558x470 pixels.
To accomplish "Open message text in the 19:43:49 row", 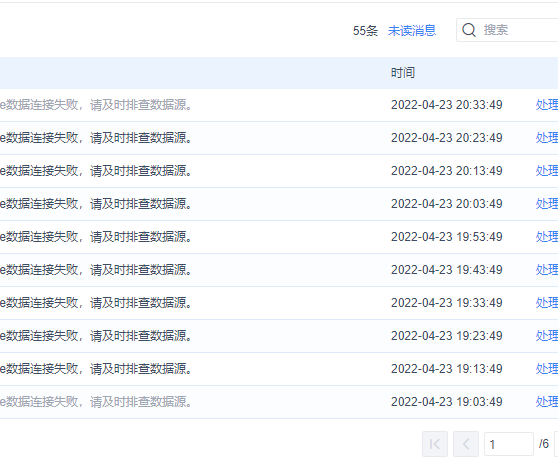I will [x=96, y=270].
